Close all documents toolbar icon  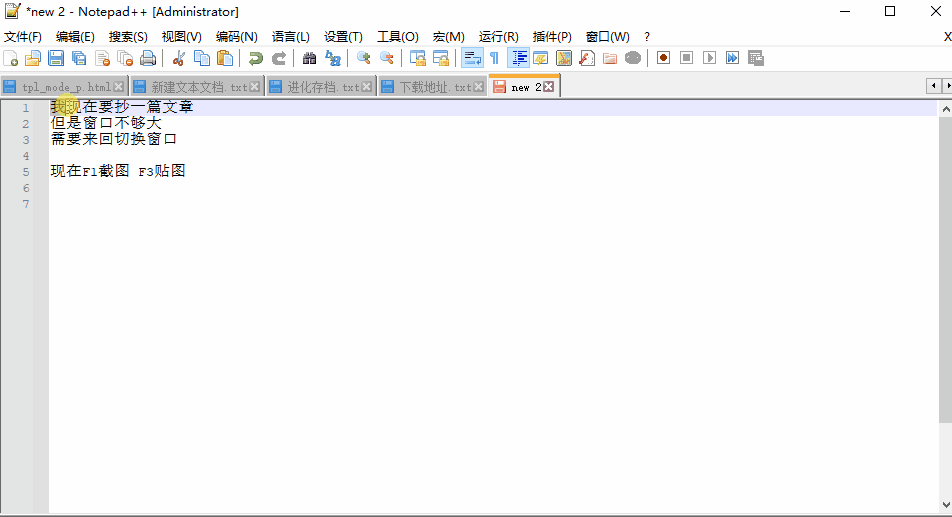point(125,58)
